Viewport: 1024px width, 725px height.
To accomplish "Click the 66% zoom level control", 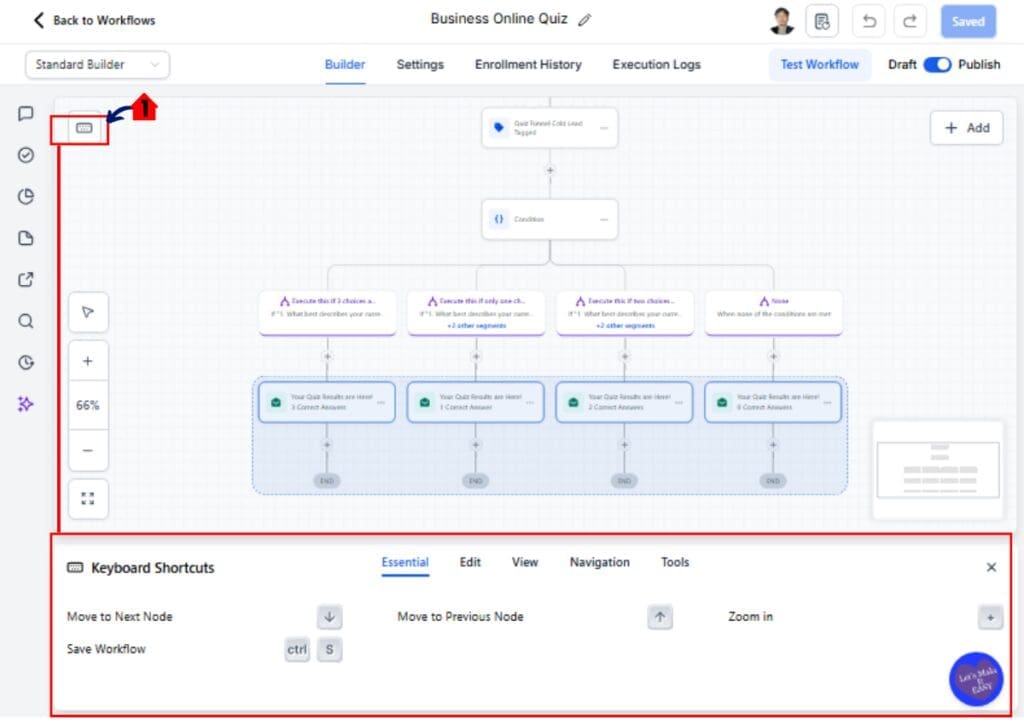I will tap(88, 405).
